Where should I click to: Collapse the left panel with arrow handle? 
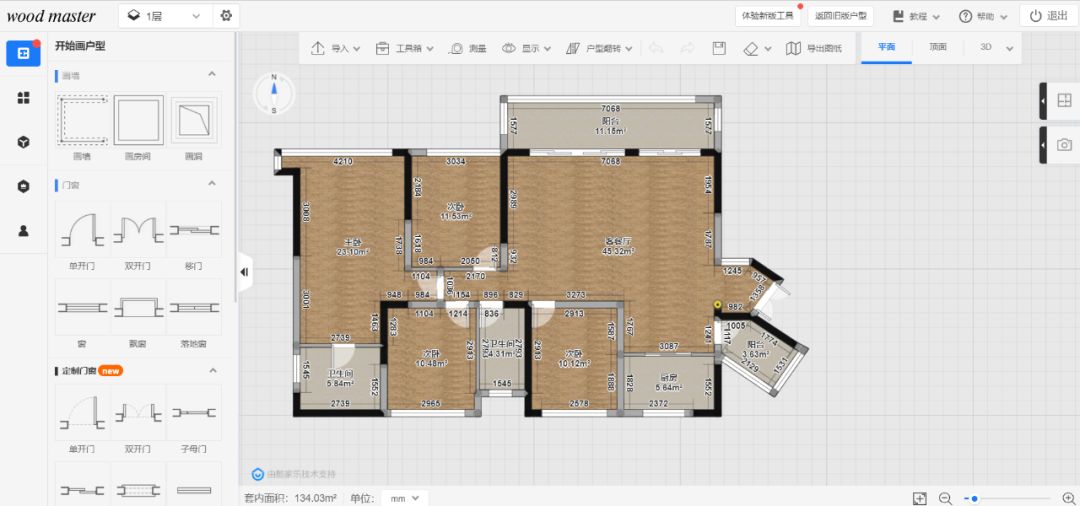[x=245, y=272]
